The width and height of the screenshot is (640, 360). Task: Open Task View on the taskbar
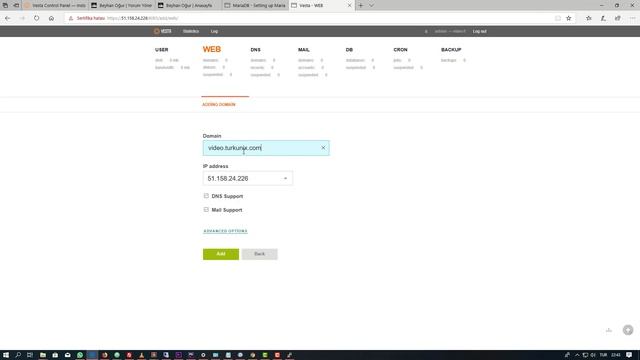[x=30, y=355]
